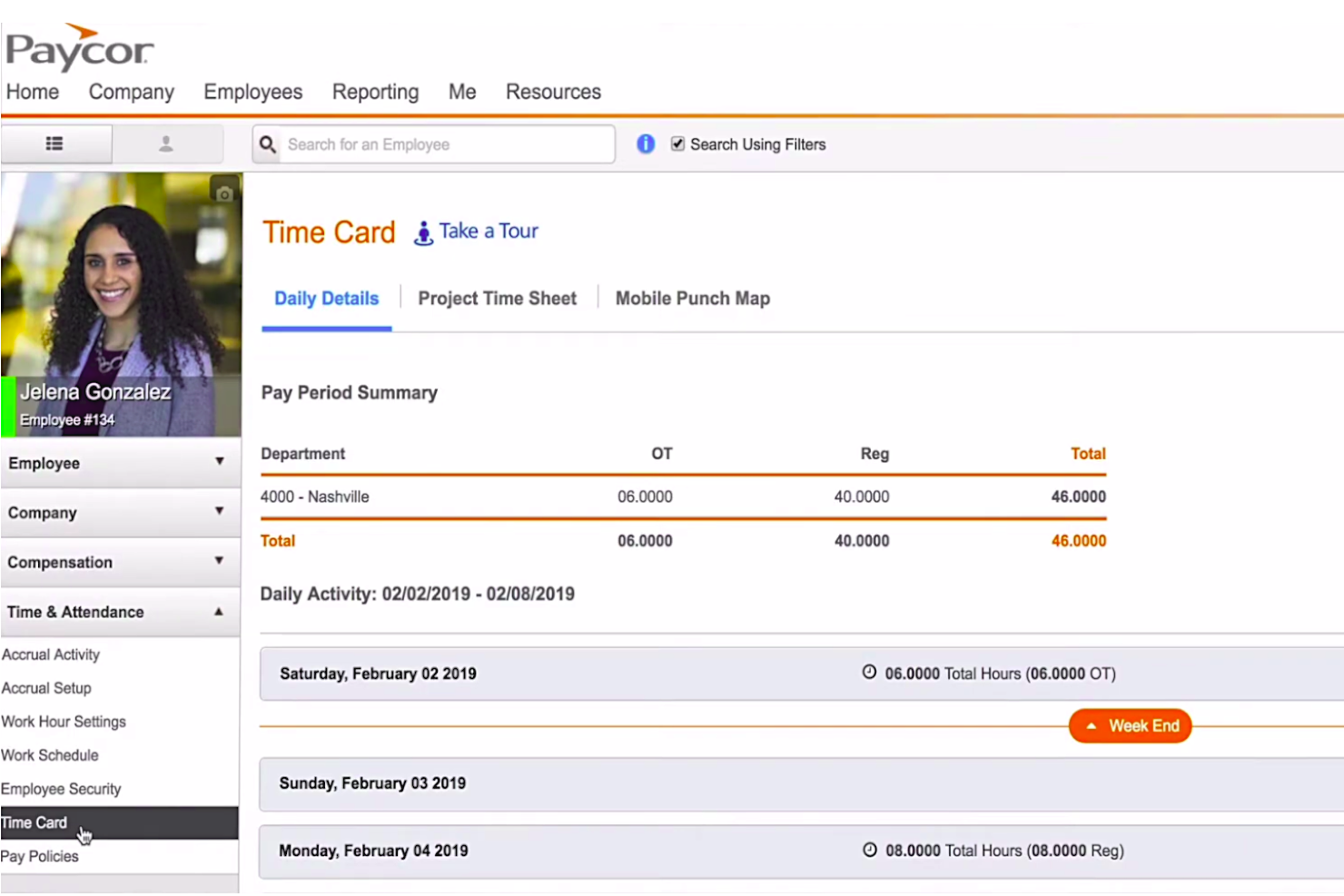Expand the Employee section
This screenshot has height=896, width=1344.
tap(121, 463)
